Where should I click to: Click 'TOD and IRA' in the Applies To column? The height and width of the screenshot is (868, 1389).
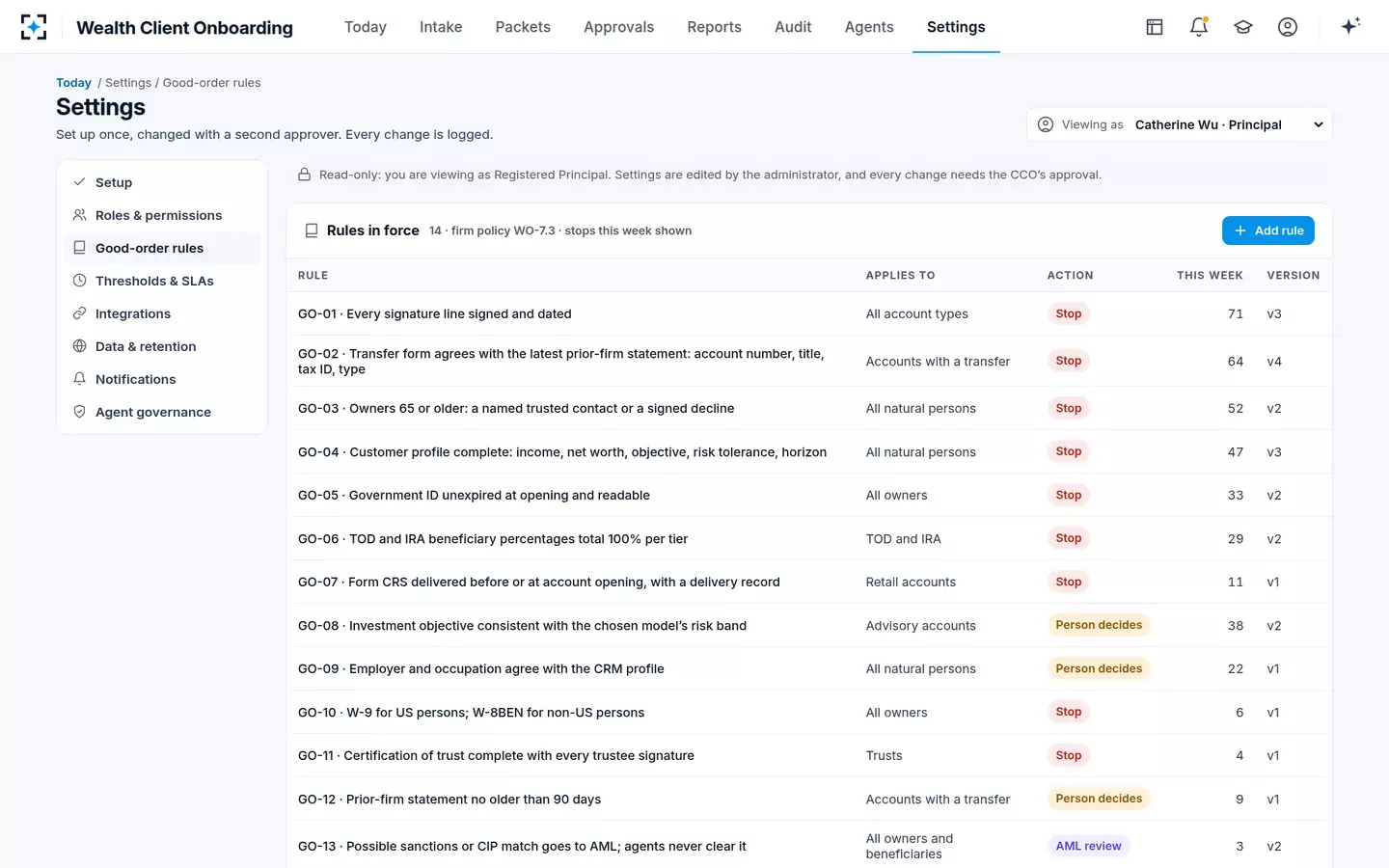[x=904, y=539]
